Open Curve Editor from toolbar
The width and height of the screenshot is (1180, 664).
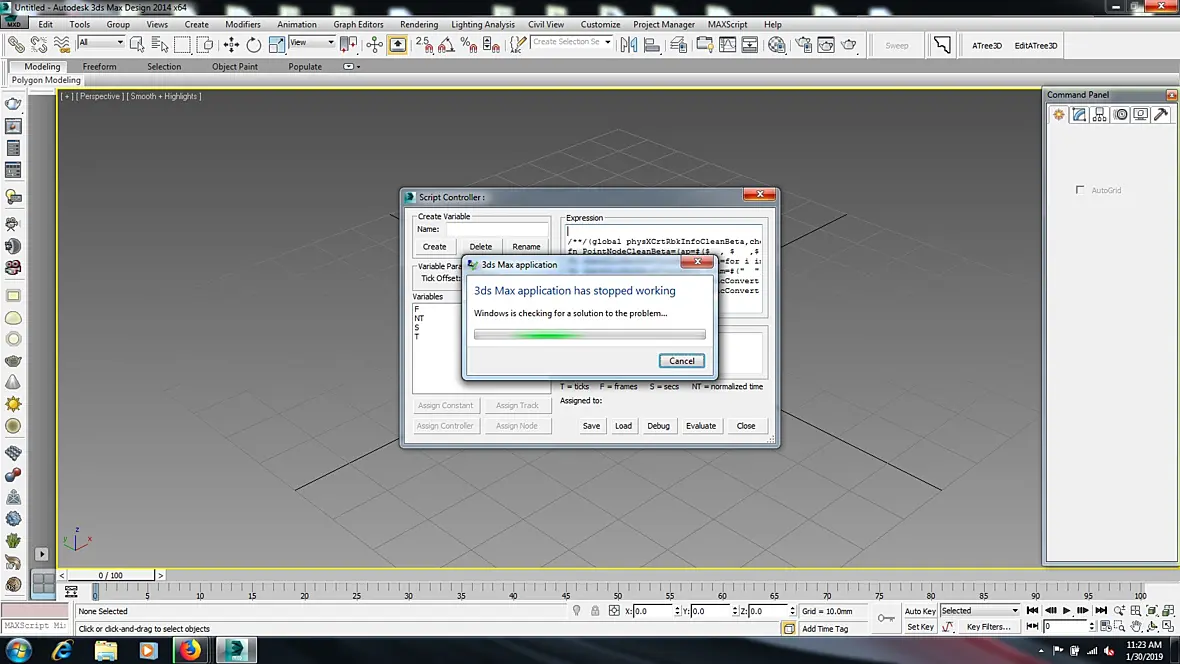728,45
